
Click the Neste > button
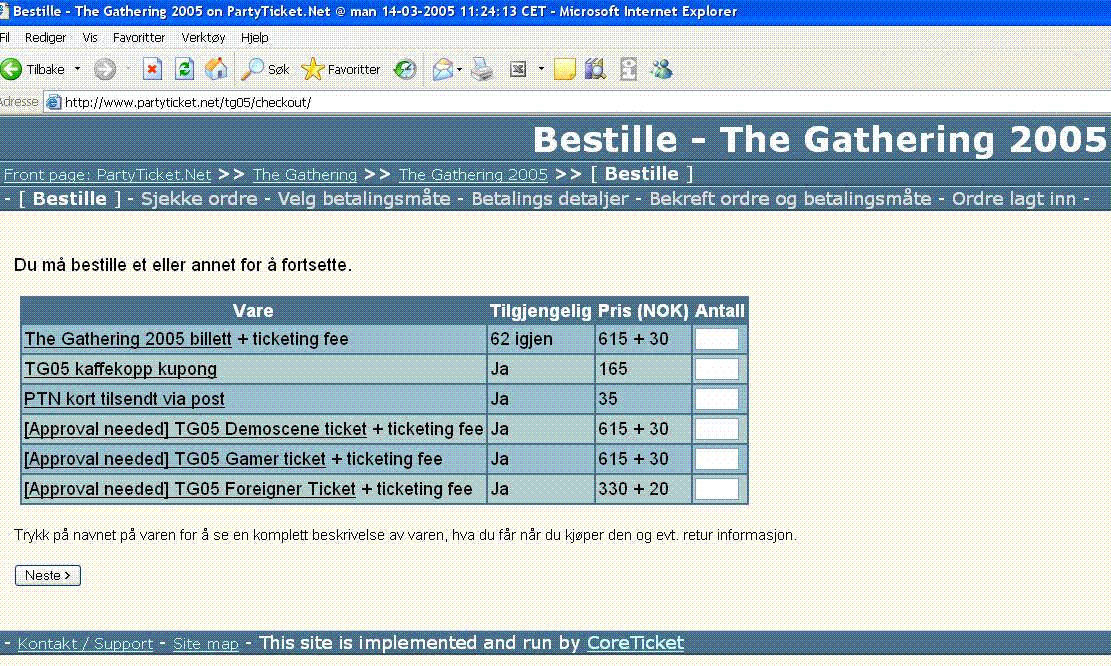coord(47,575)
